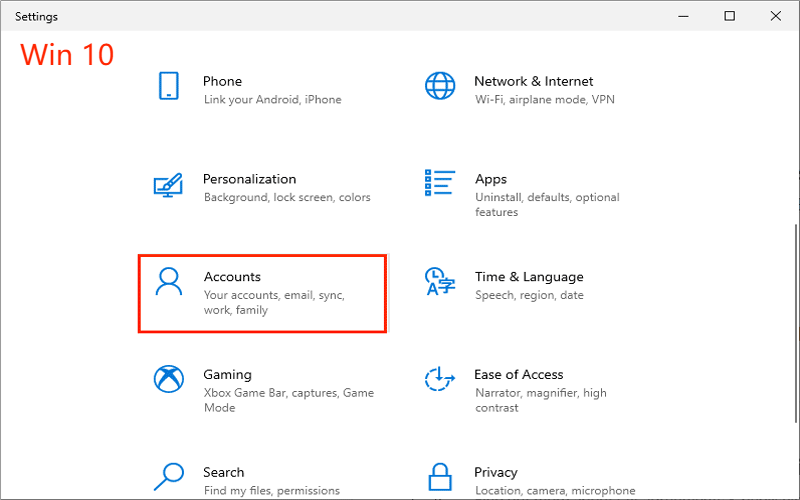
Task: Click the Time & Language clock icon
Action: pos(440,282)
